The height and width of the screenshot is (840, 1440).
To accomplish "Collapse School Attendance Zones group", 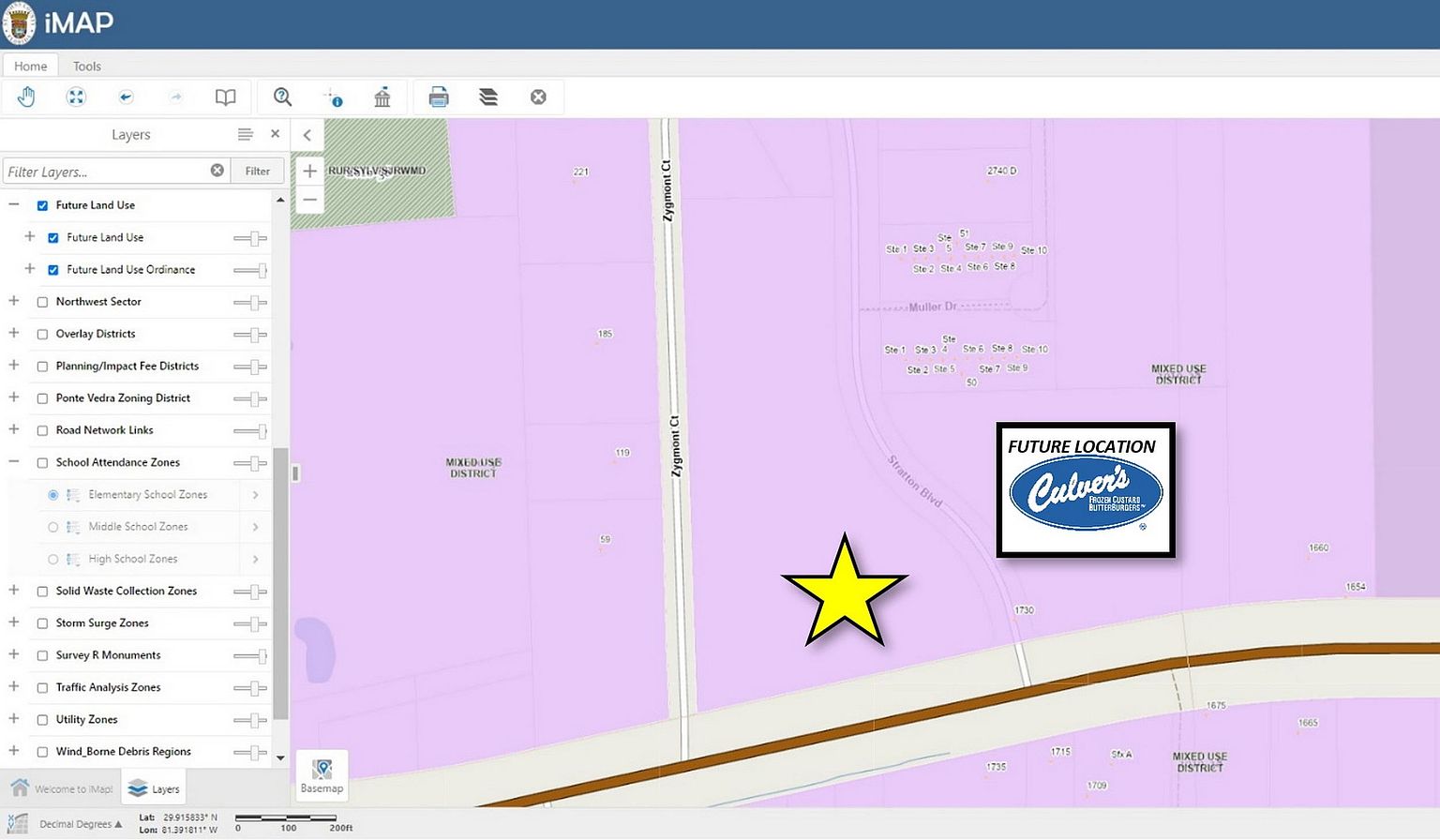I will (13, 461).
